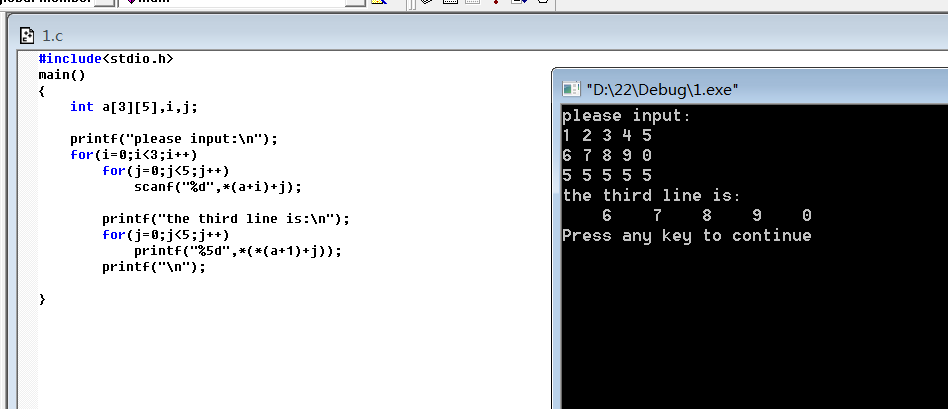Open the global members dropdown arrow
This screenshot has height=409, width=948.
(105, 2)
